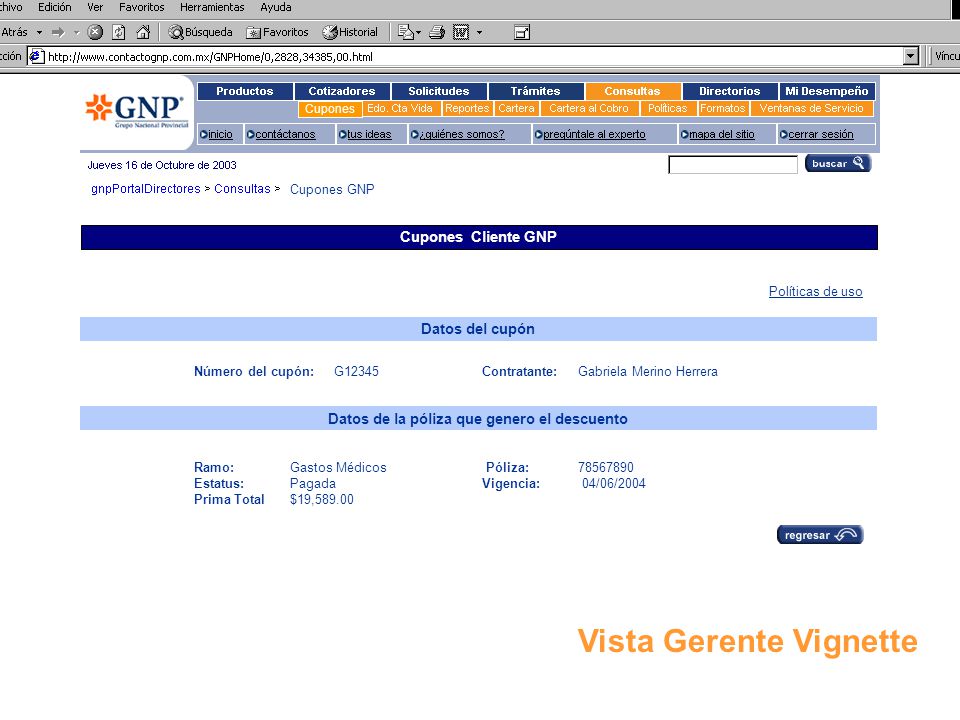Click the regresar button
Screen dimensions: 960x720
[820, 534]
